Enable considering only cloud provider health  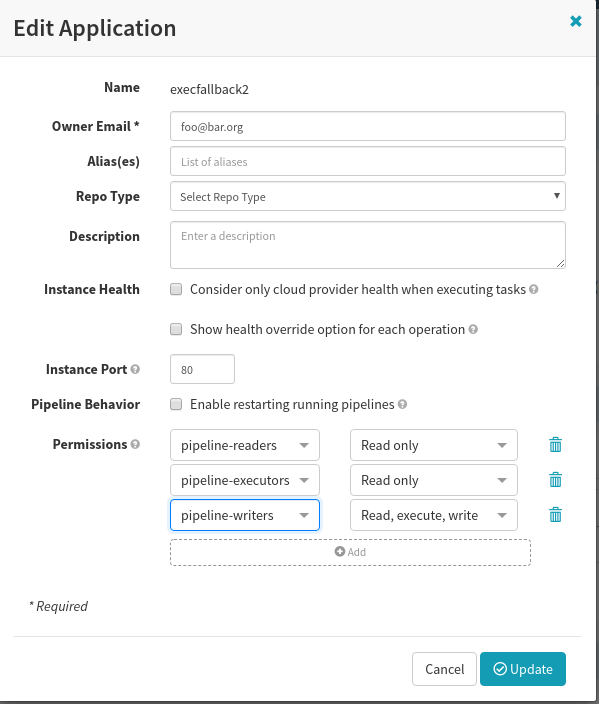coord(176,289)
